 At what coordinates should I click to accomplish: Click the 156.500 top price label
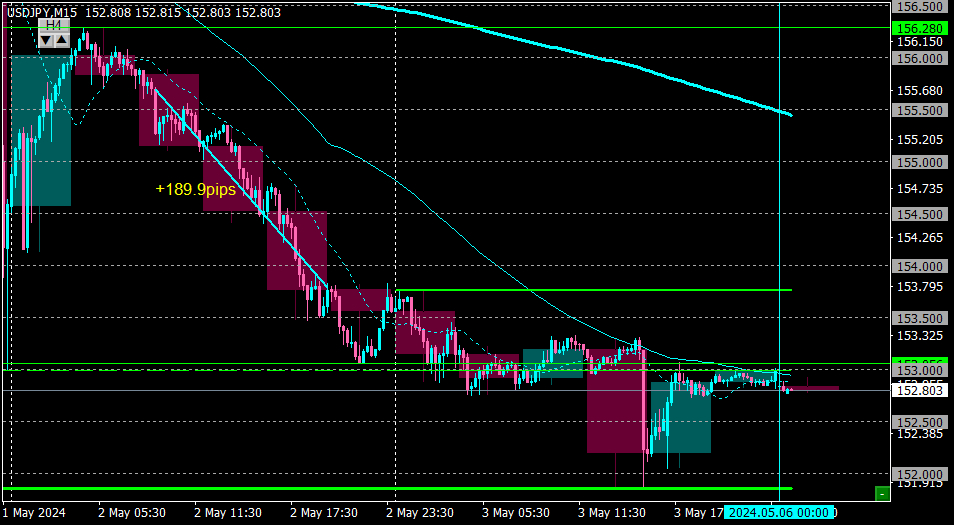[x=920, y=7]
